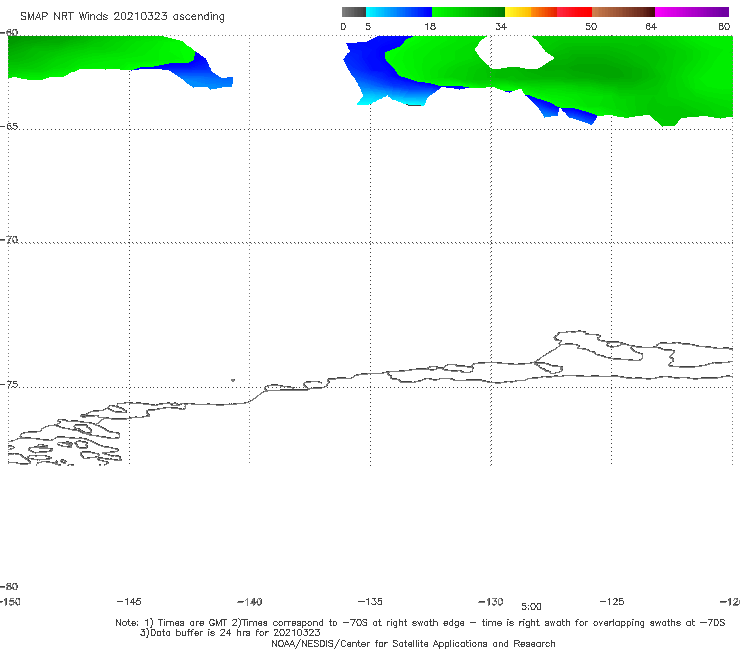Image resolution: width=740 pixels, height=650 pixels.
Task: Click the gray segment of the color bar
Action: 353,12
